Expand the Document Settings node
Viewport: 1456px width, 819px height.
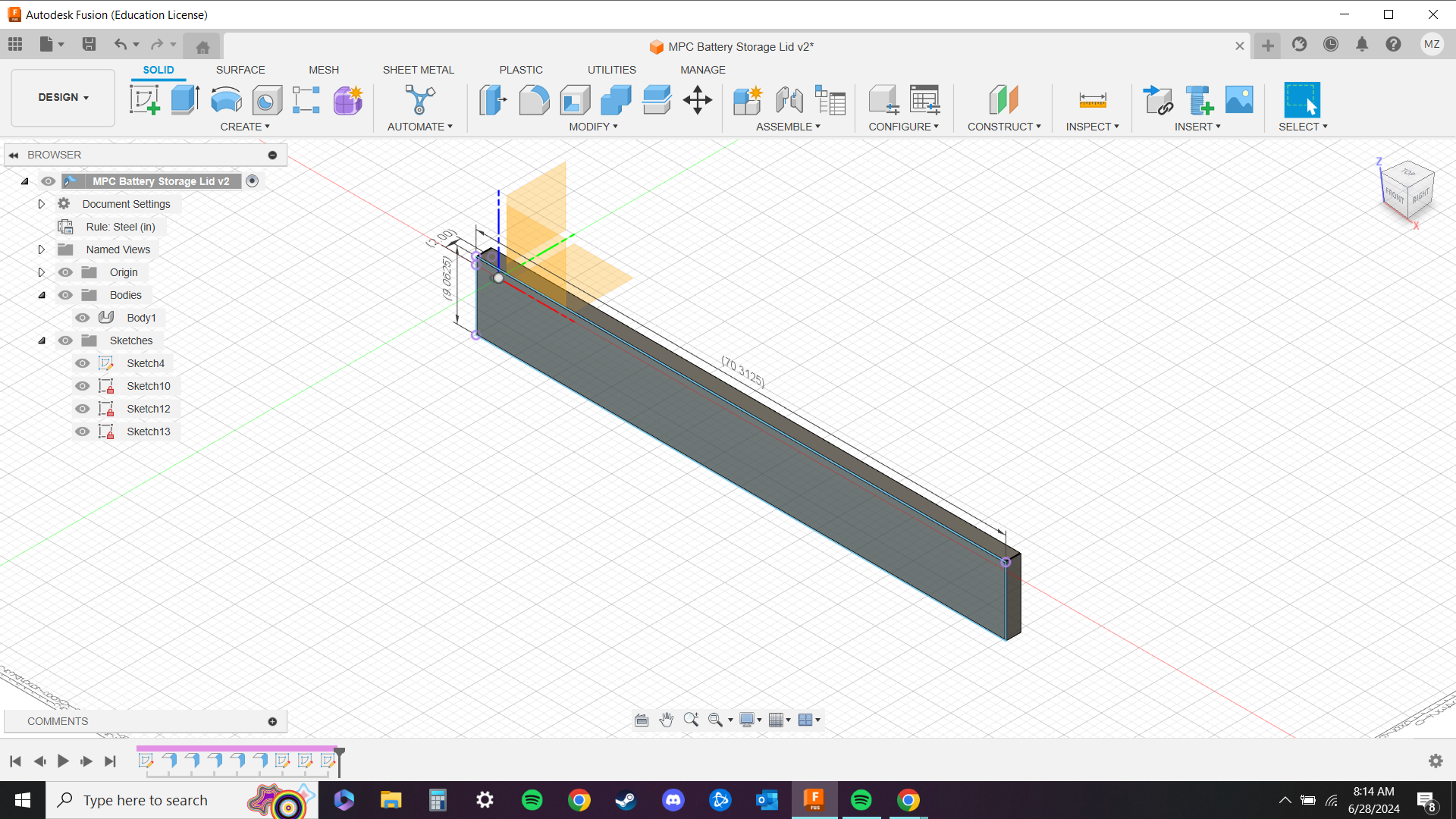click(x=42, y=204)
